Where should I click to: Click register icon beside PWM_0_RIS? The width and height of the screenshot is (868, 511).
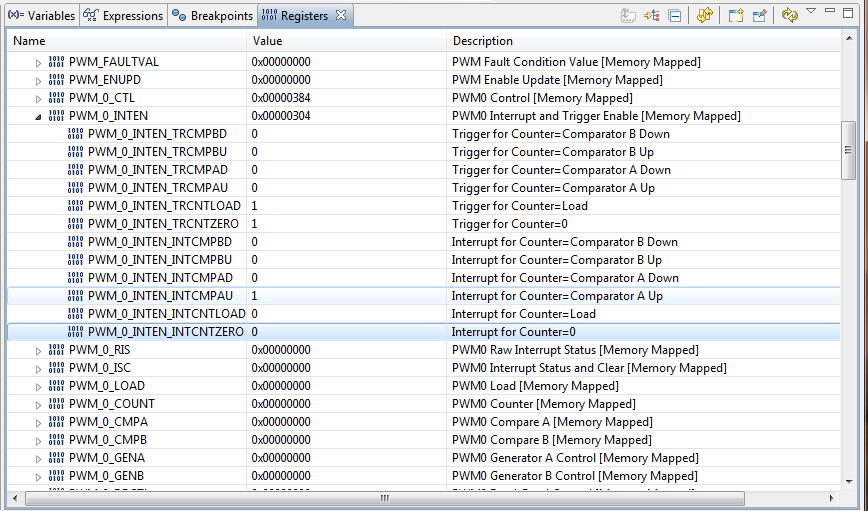[x=56, y=349]
